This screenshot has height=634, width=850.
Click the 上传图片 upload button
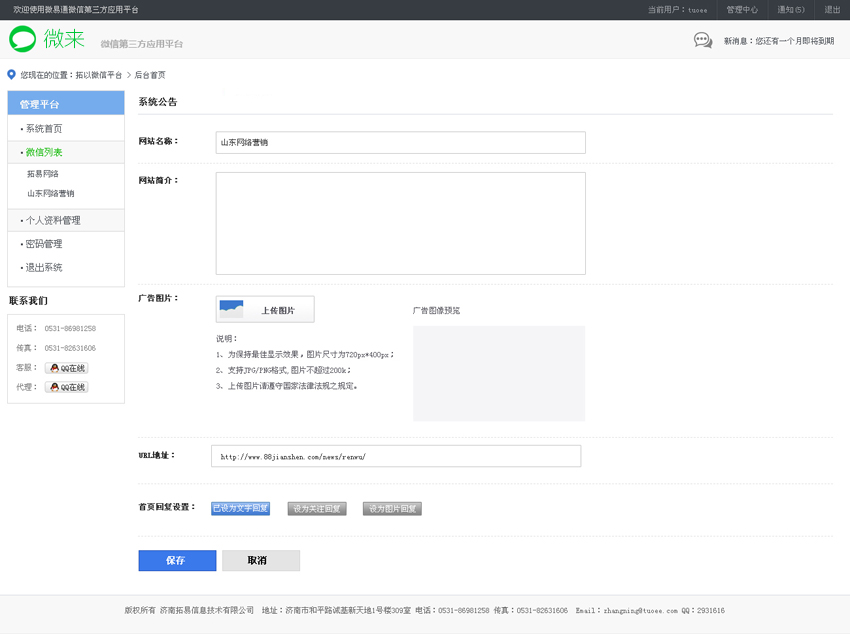(265, 310)
